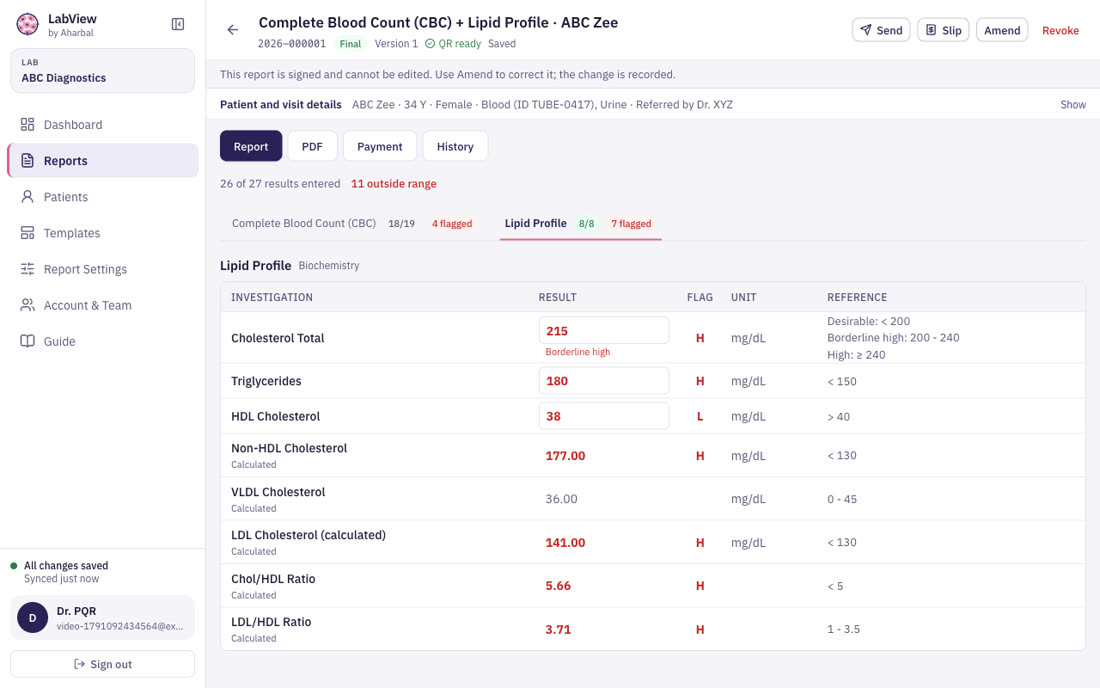Image resolution: width=1100 pixels, height=688 pixels.
Task: Open Report Settings sliders icon
Action: (x=27, y=269)
